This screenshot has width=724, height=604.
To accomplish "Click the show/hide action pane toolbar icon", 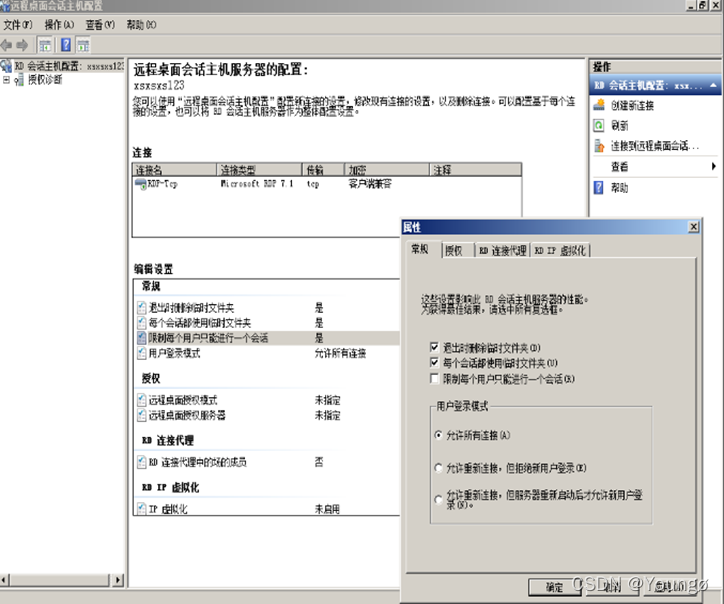I will (84, 45).
